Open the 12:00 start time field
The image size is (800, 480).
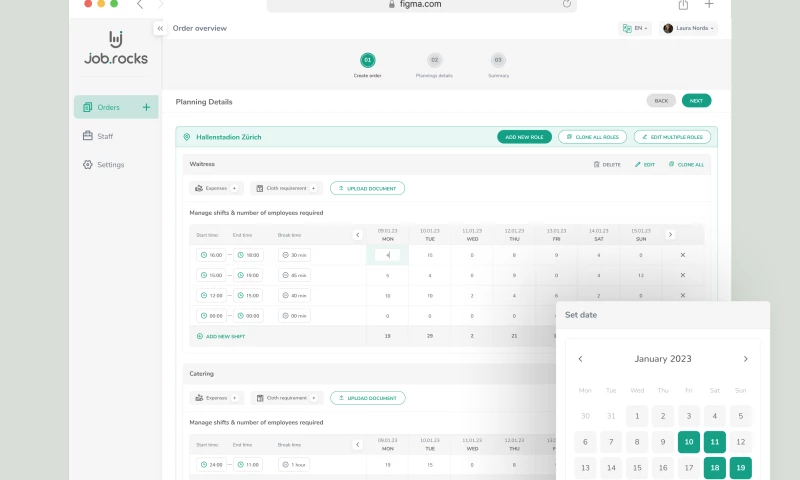tap(211, 295)
